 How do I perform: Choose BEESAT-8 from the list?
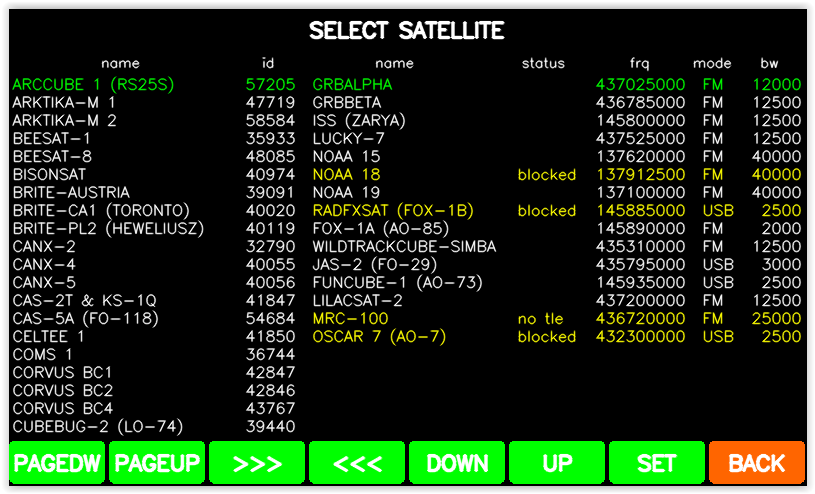click(x=154, y=157)
